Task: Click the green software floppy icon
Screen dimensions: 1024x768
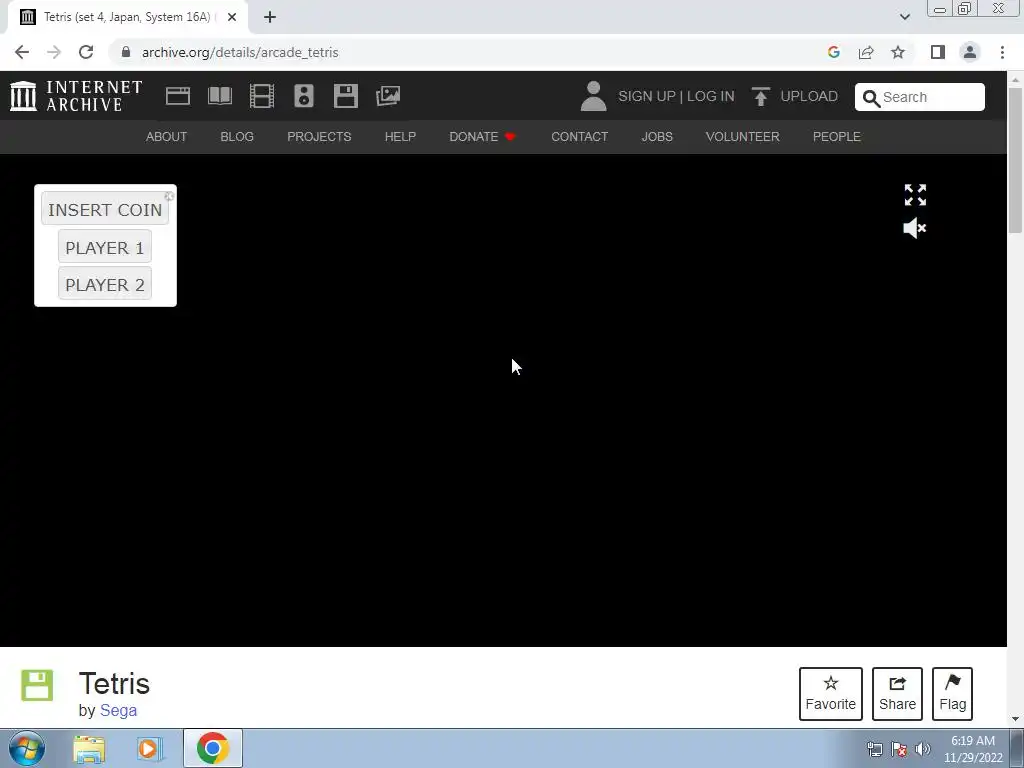Action: click(x=37, y=686)
